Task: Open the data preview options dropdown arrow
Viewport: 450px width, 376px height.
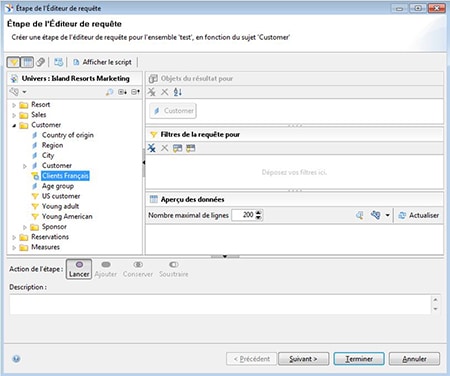Action: (387, 215)
